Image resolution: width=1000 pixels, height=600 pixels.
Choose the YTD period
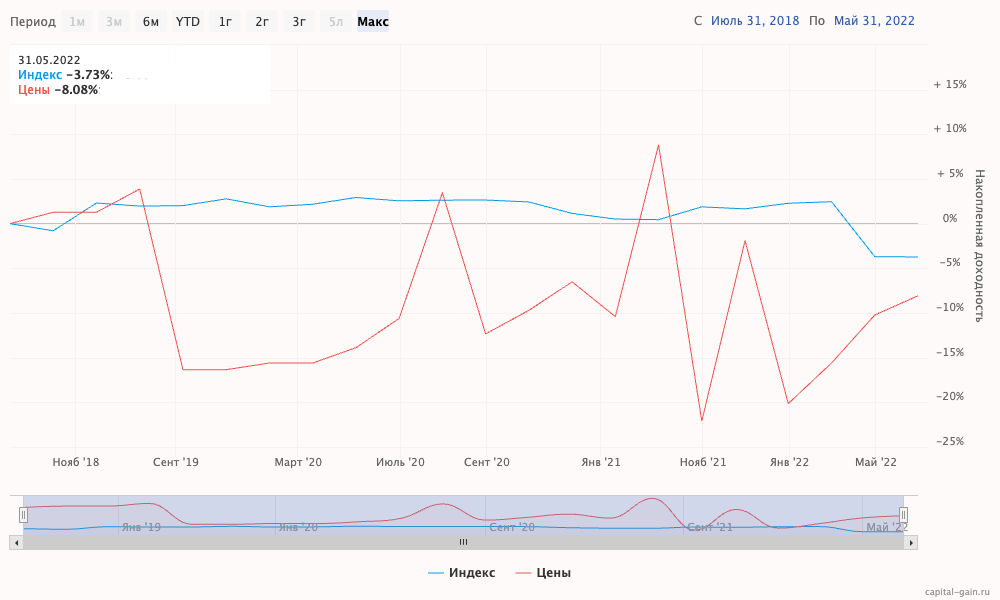(x=188, y=22)
